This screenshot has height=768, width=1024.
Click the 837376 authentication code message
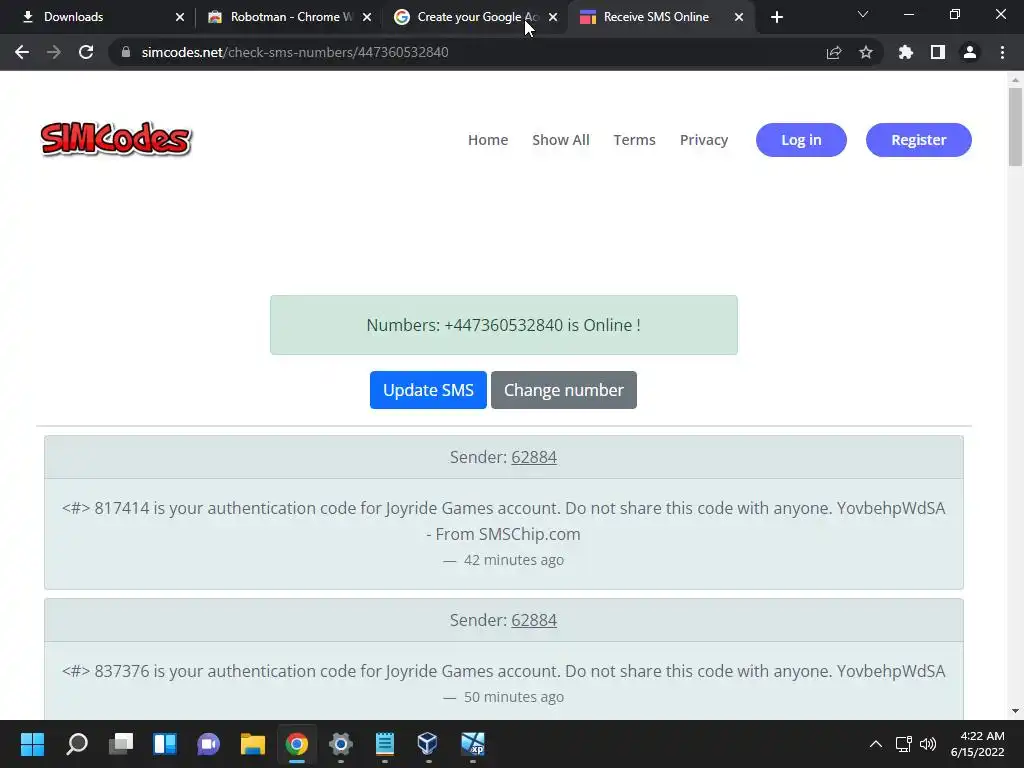point(504,671)
